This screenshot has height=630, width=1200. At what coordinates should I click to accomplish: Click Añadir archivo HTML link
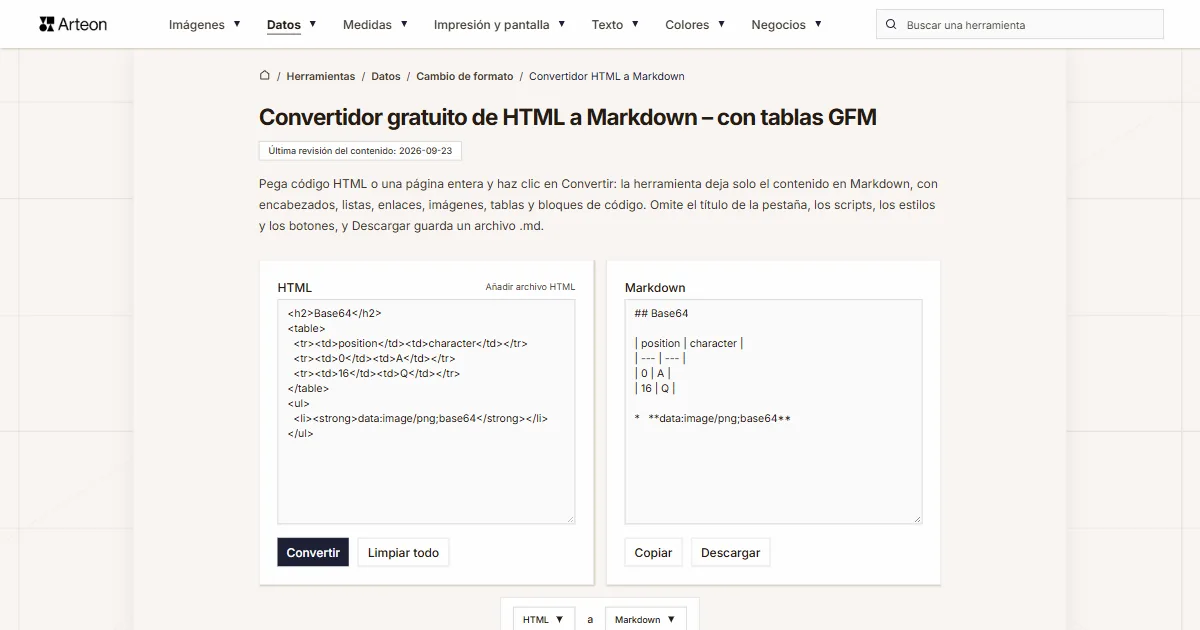[x=530, y=287]
